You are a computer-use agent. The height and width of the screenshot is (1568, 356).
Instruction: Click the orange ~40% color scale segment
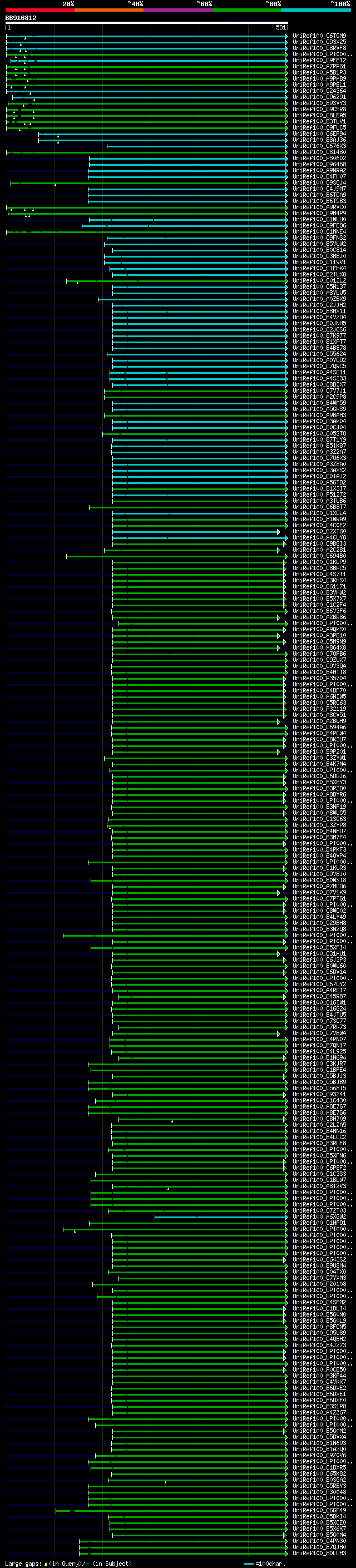[109, 10]
